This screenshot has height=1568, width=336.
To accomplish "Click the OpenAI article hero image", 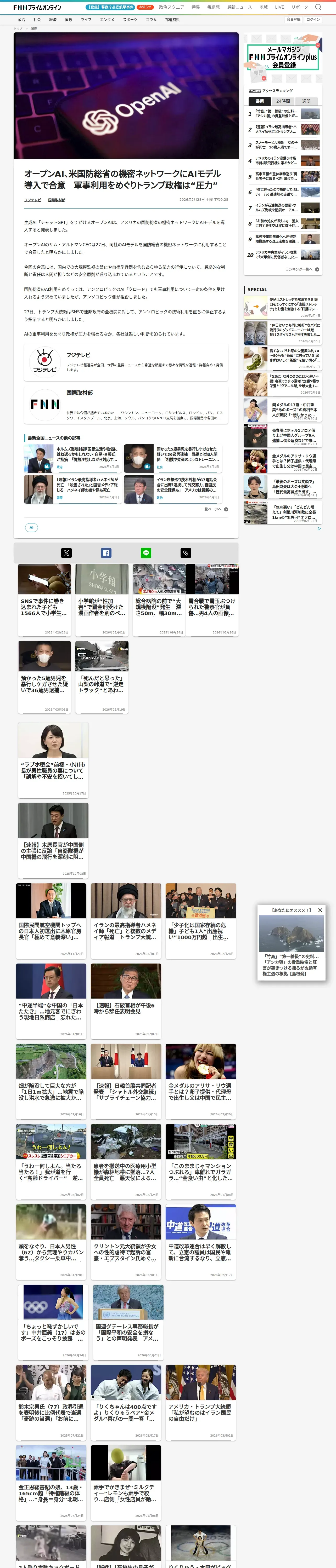I will (x=126, y=96).
